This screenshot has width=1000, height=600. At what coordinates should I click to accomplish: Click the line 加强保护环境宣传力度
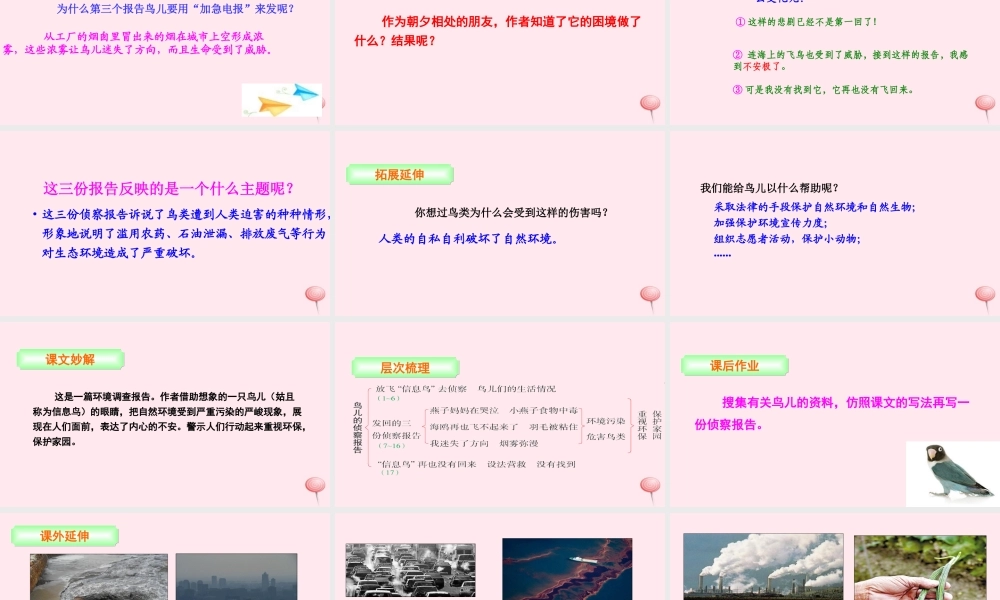(x=770, y=223)
